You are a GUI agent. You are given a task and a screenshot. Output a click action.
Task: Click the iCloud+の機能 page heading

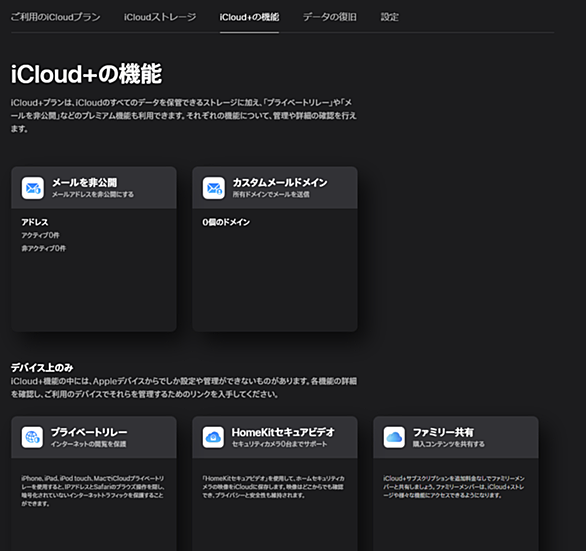pos(86,74)
